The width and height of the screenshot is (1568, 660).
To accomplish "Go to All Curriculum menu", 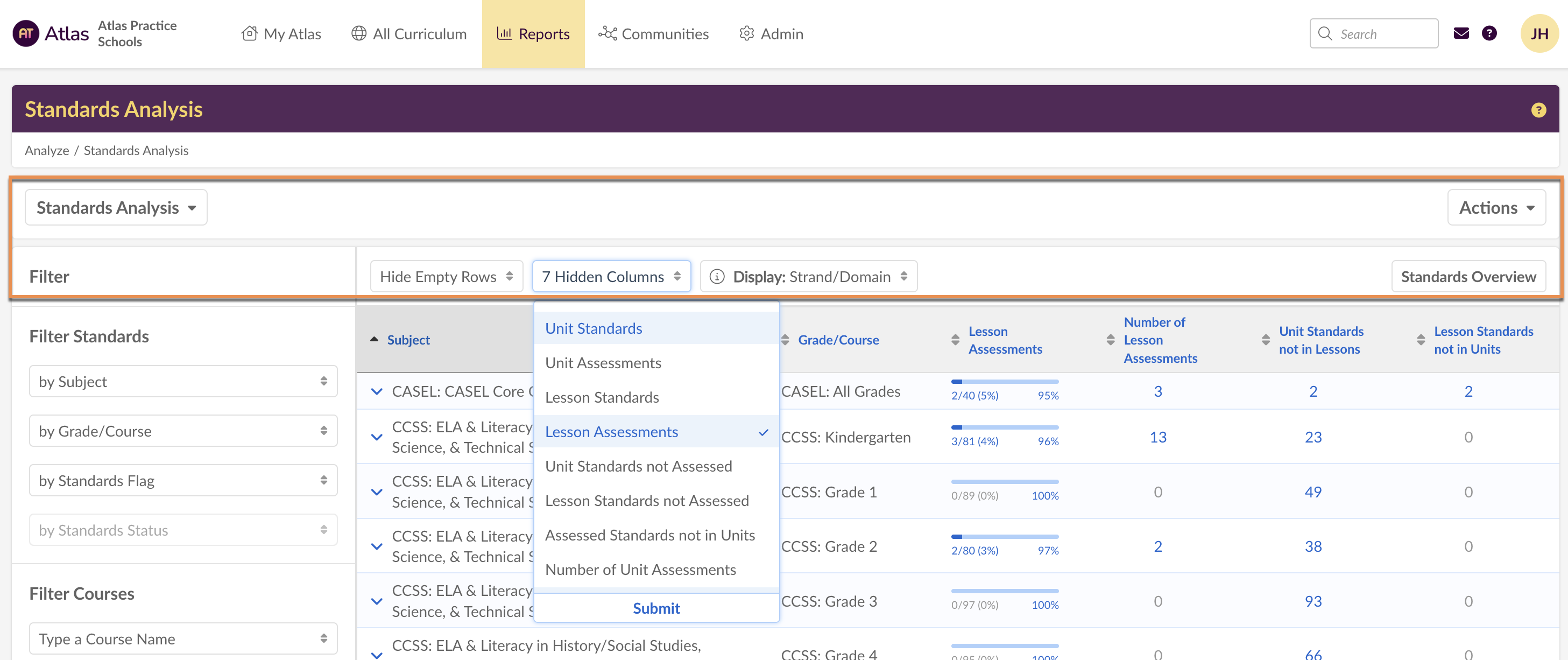I will click(409, 33).
